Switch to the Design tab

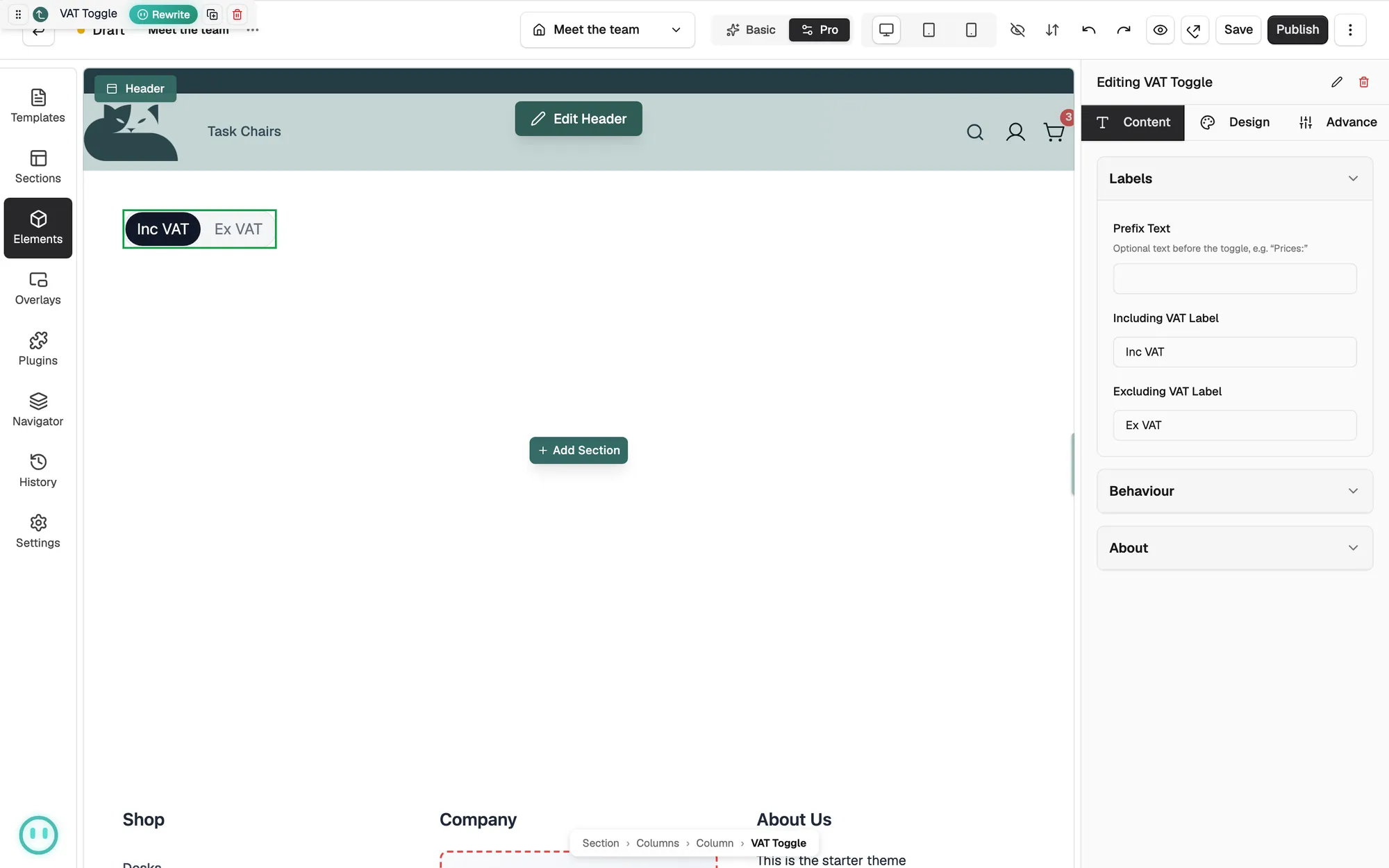(x=1236, y=122)
